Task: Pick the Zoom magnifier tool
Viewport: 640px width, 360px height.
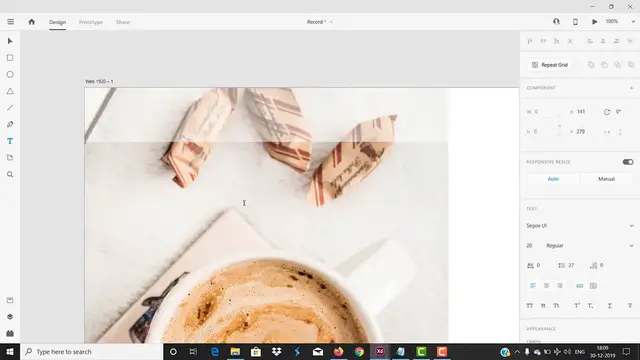Action: pos(10,174)
